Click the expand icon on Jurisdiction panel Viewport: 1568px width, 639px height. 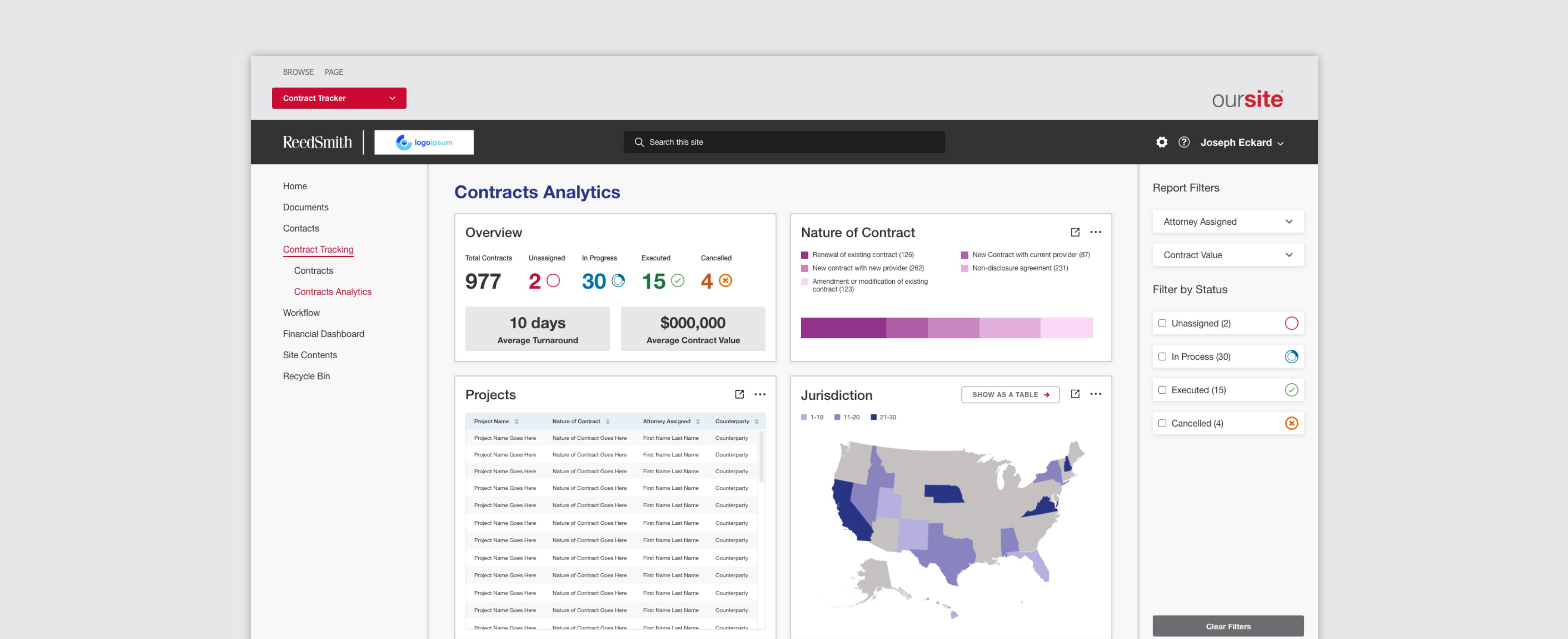[x=1075, y=394]
